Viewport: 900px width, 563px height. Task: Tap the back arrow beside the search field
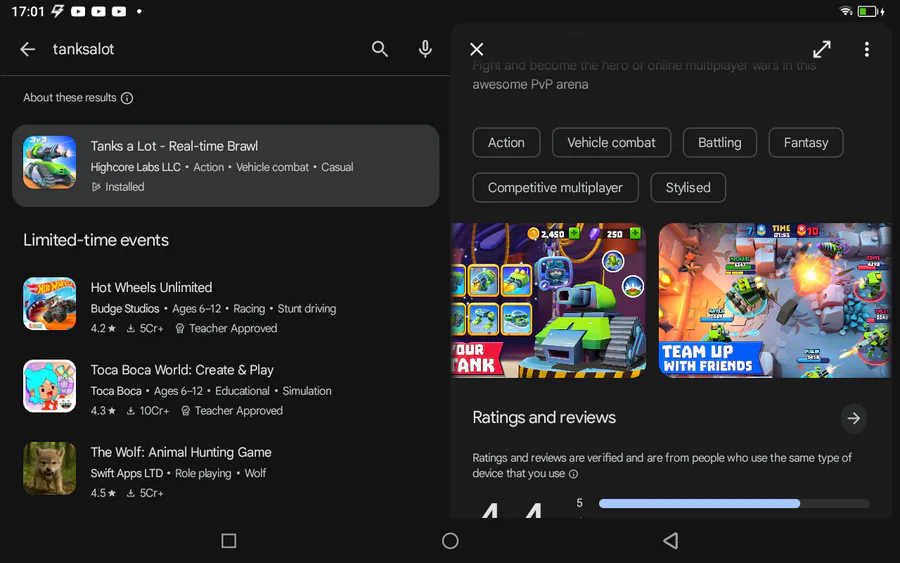click(28, 49)
